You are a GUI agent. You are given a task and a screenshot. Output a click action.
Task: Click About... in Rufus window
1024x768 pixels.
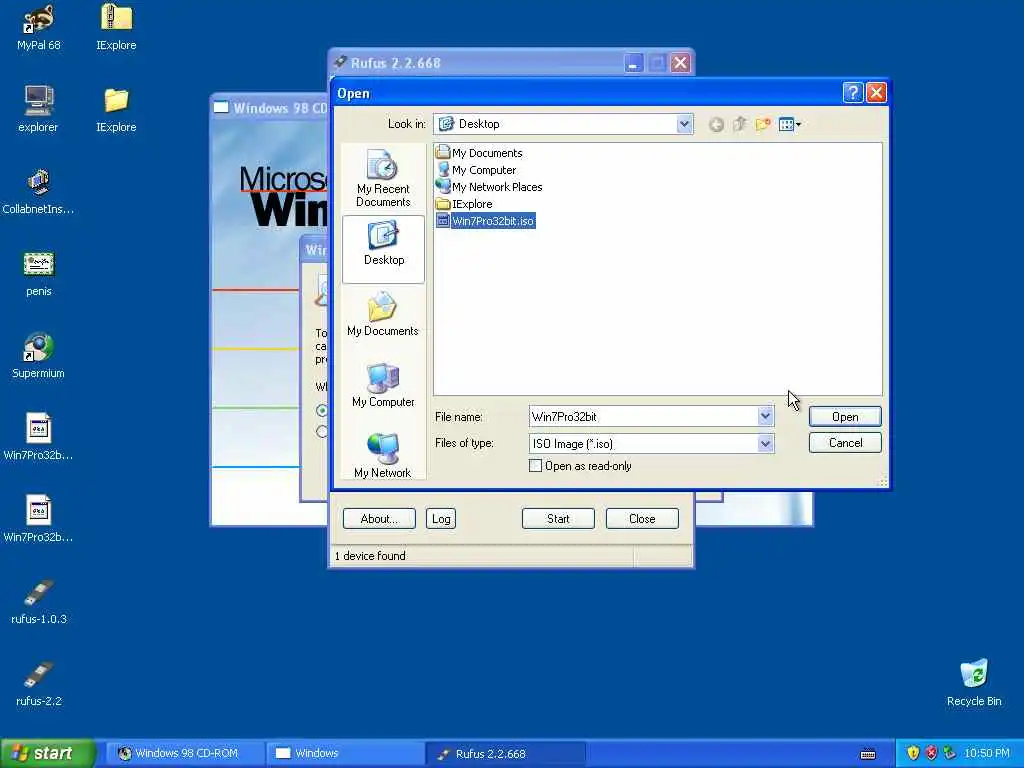[379, 519]
